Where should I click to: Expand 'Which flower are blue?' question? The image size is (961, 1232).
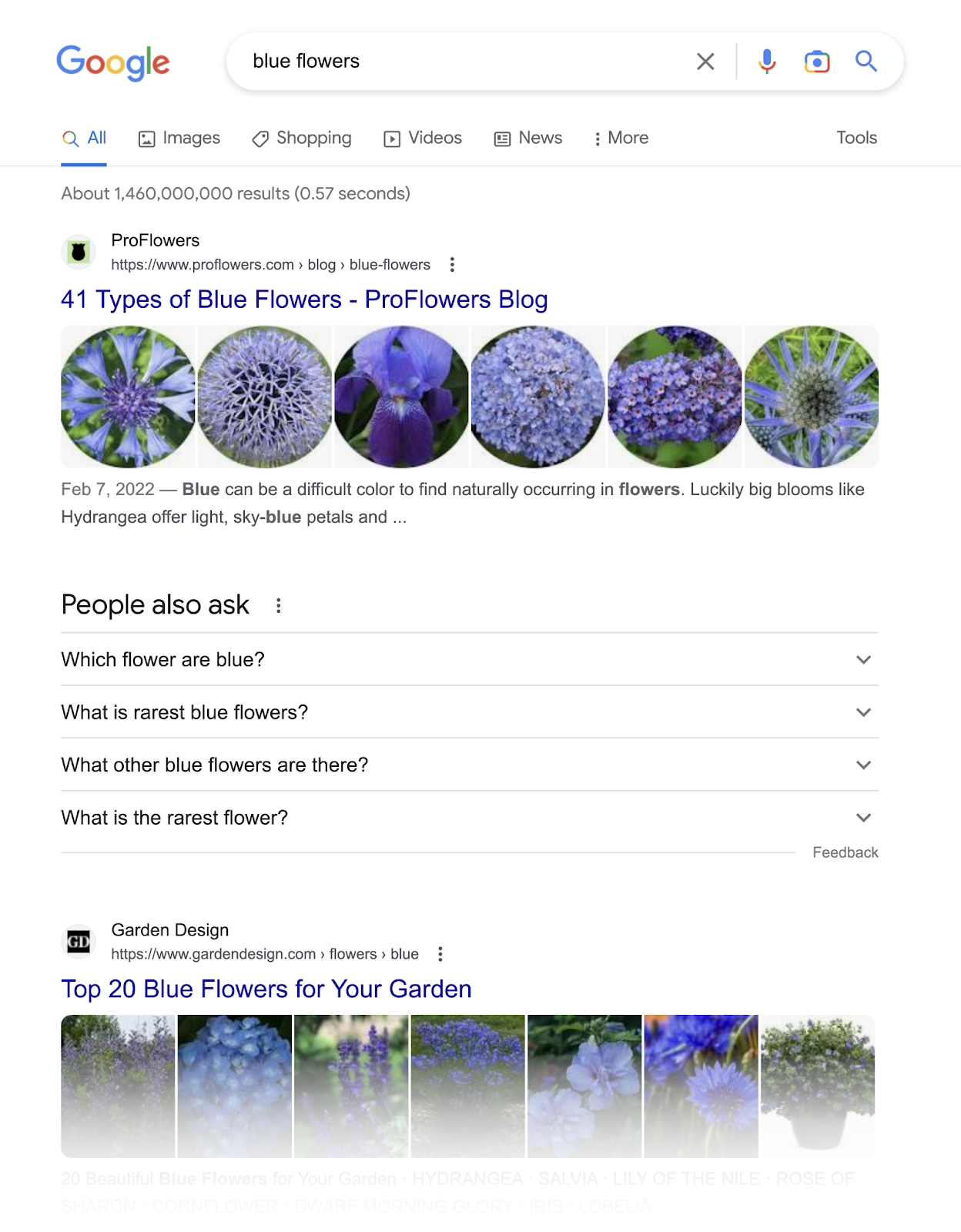(x=864, y=660)
